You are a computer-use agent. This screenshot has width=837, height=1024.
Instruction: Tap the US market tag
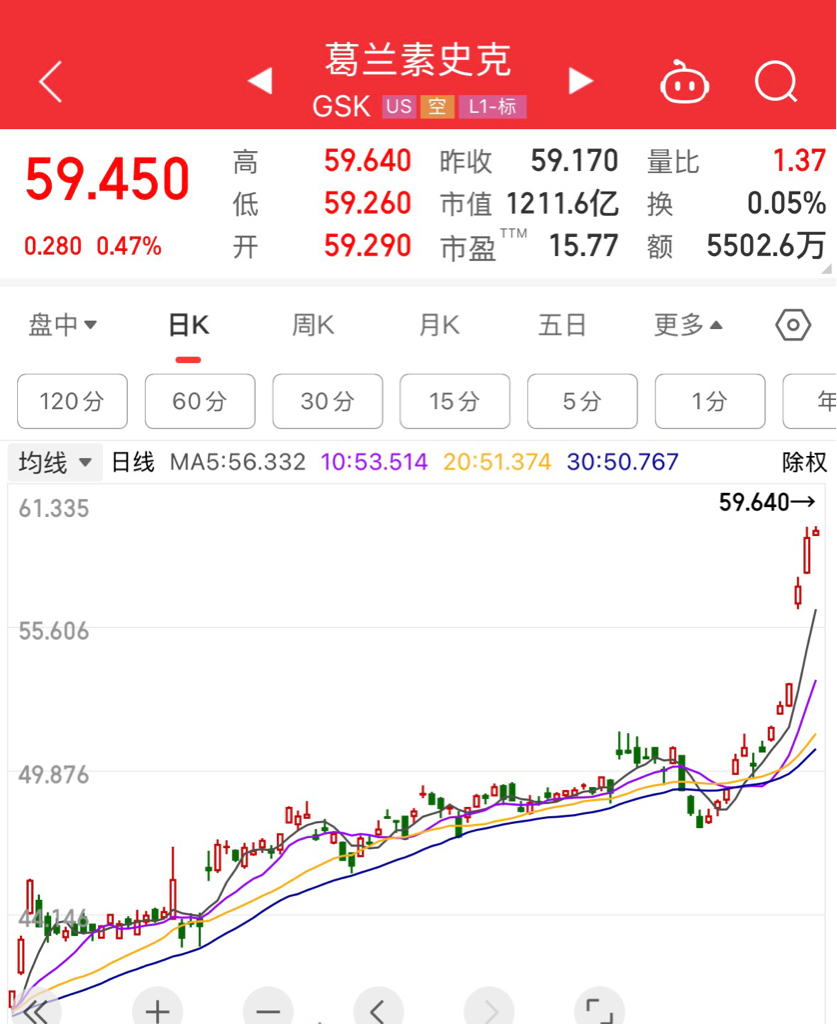pyautogui.click(x=399, y=106)
